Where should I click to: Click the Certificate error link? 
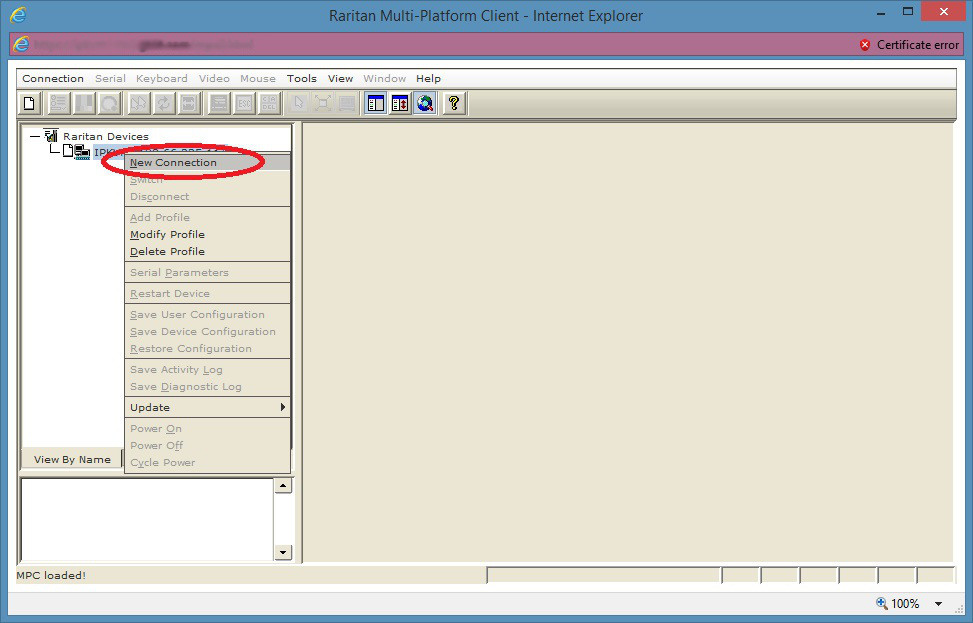click(x=918, y=45)
